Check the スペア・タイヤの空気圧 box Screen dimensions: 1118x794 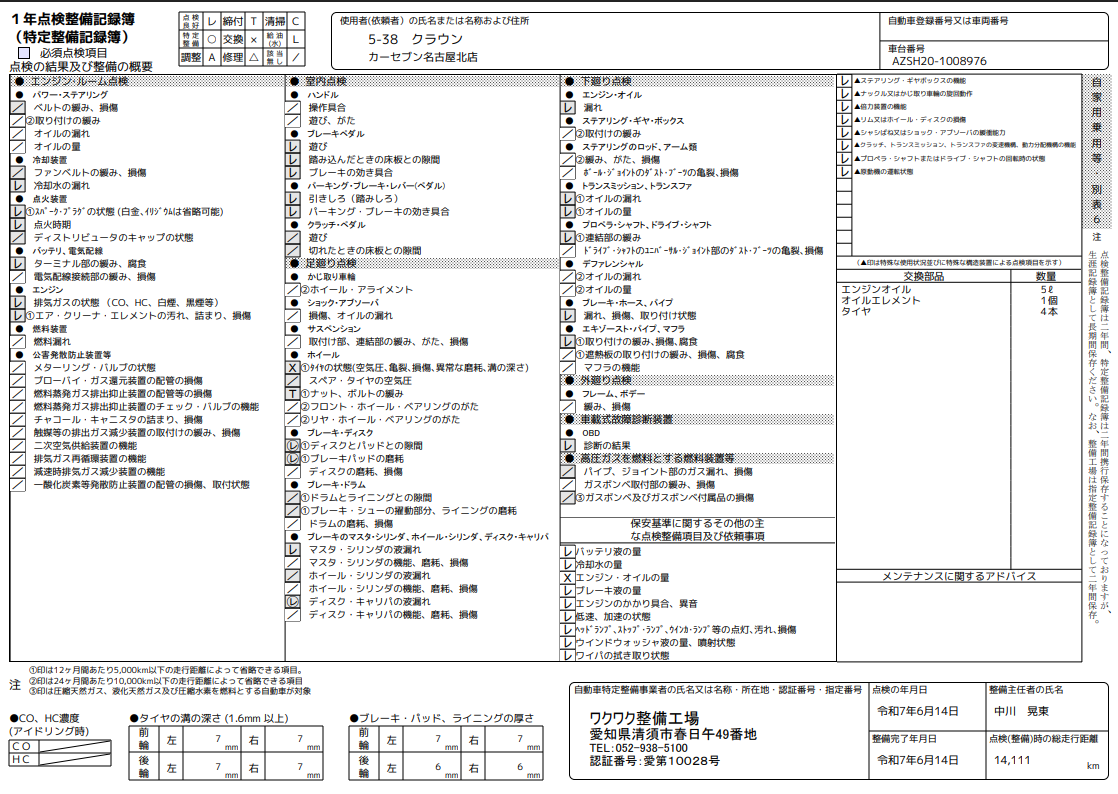tap(292, 381)
